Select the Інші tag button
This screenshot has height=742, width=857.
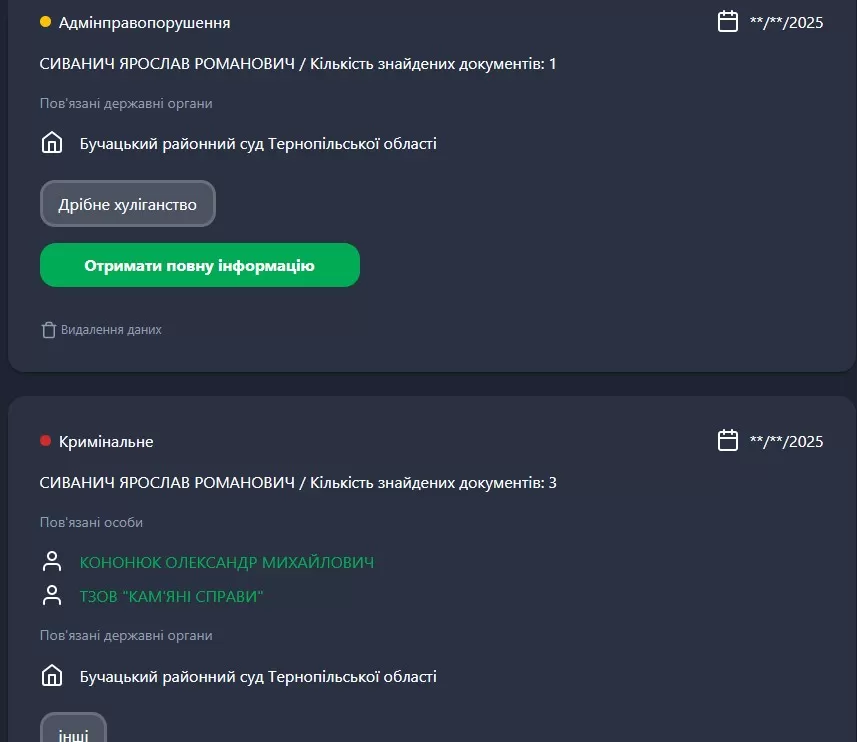point(73,732)
